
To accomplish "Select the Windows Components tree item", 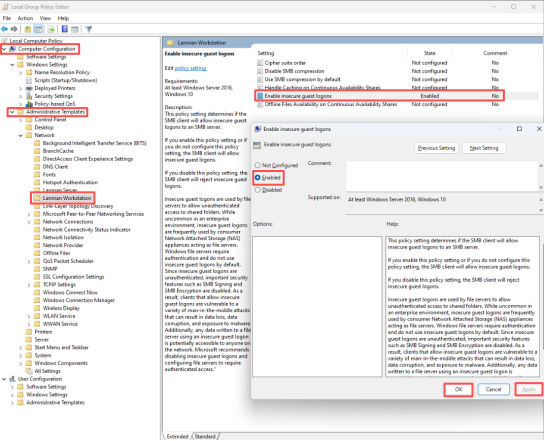I will point(61,363).
